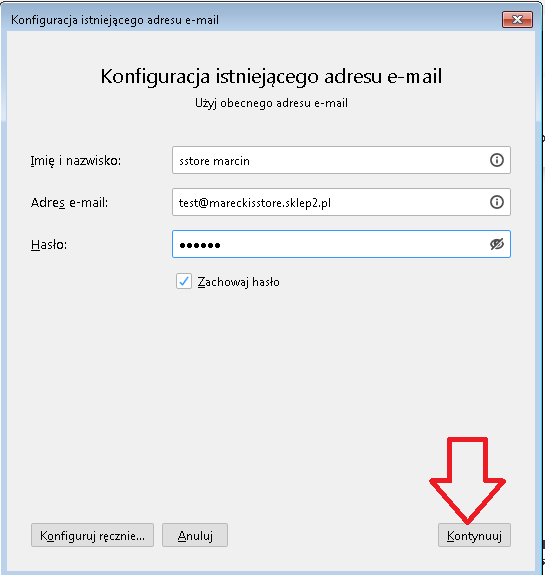
Task: Click the red arrow annotation
Action: point(468,480)
